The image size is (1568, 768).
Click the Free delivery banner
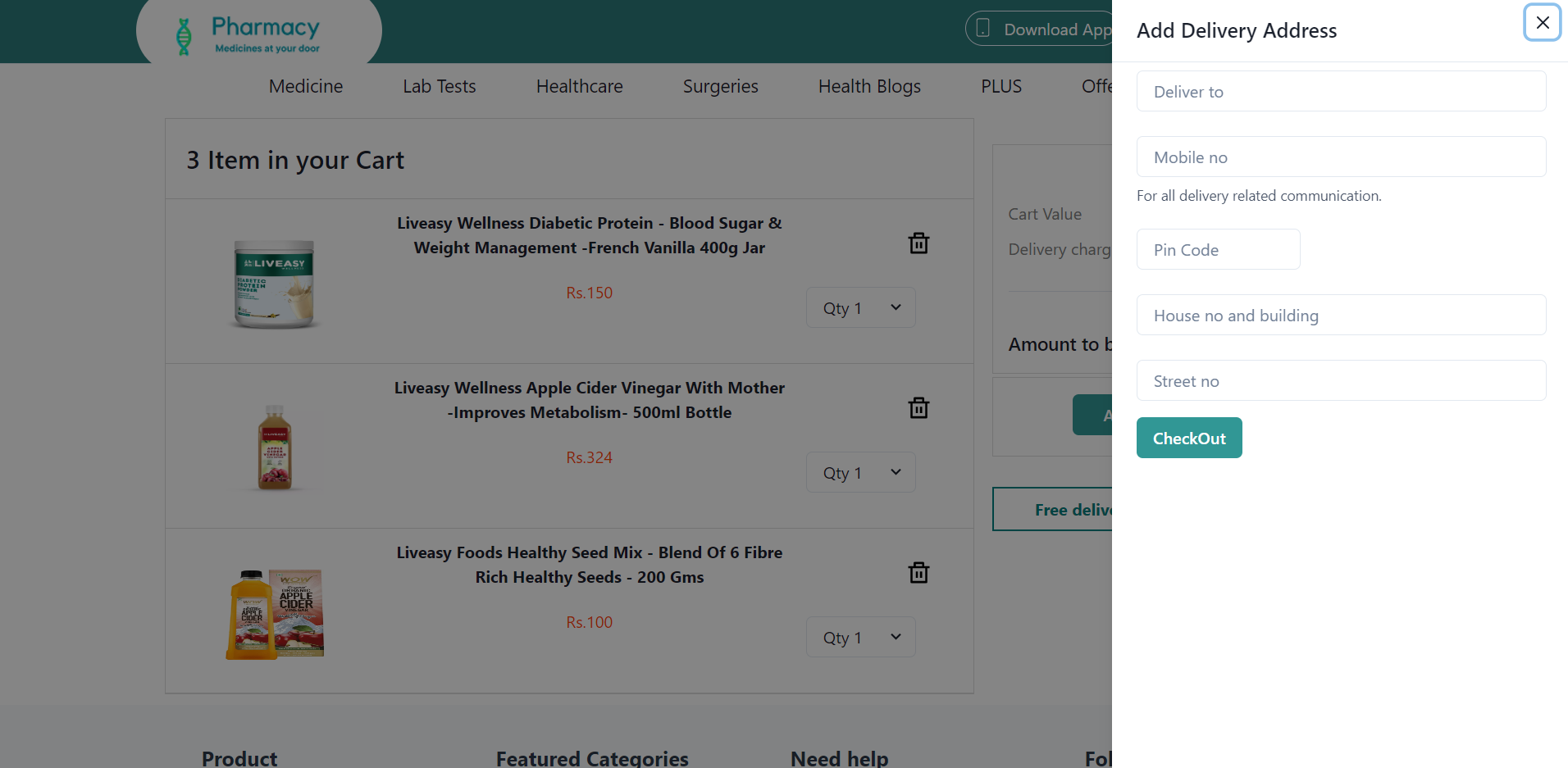[1053, 509]
